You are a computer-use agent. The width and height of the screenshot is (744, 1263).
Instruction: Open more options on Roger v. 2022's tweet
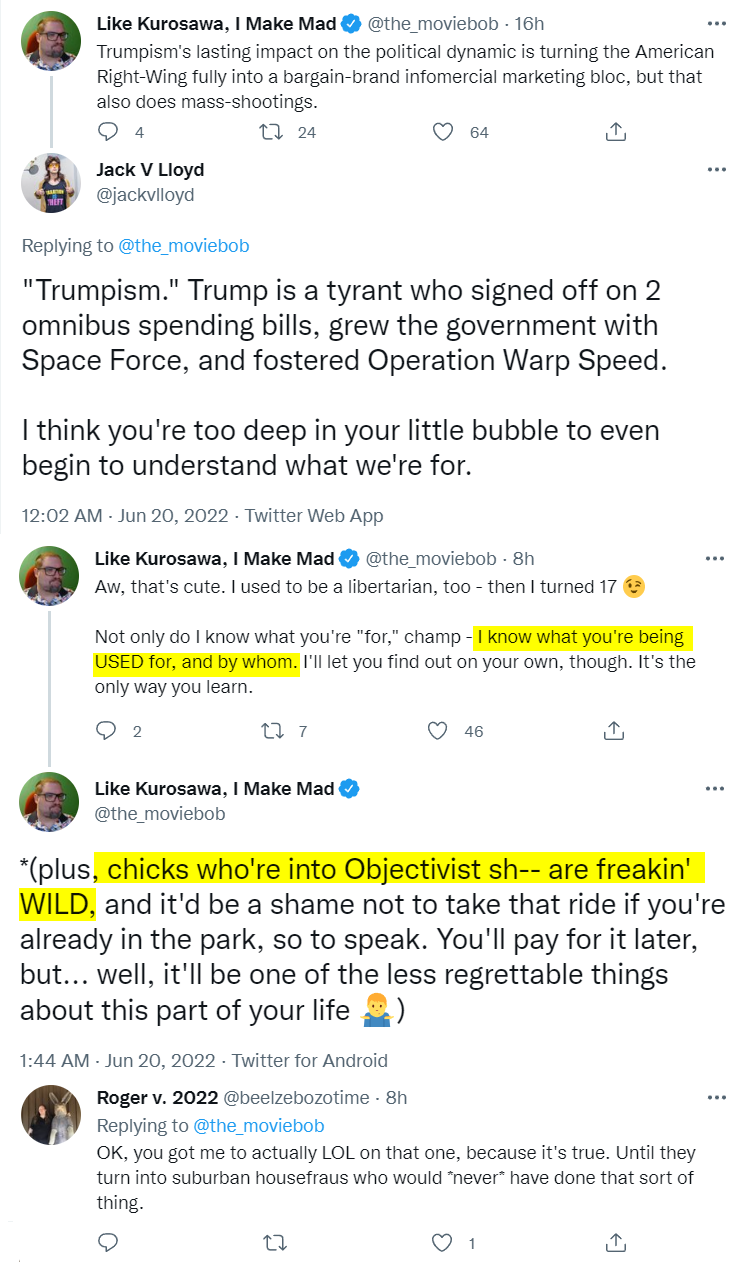pyautogui.click(x=716, y=1097)
